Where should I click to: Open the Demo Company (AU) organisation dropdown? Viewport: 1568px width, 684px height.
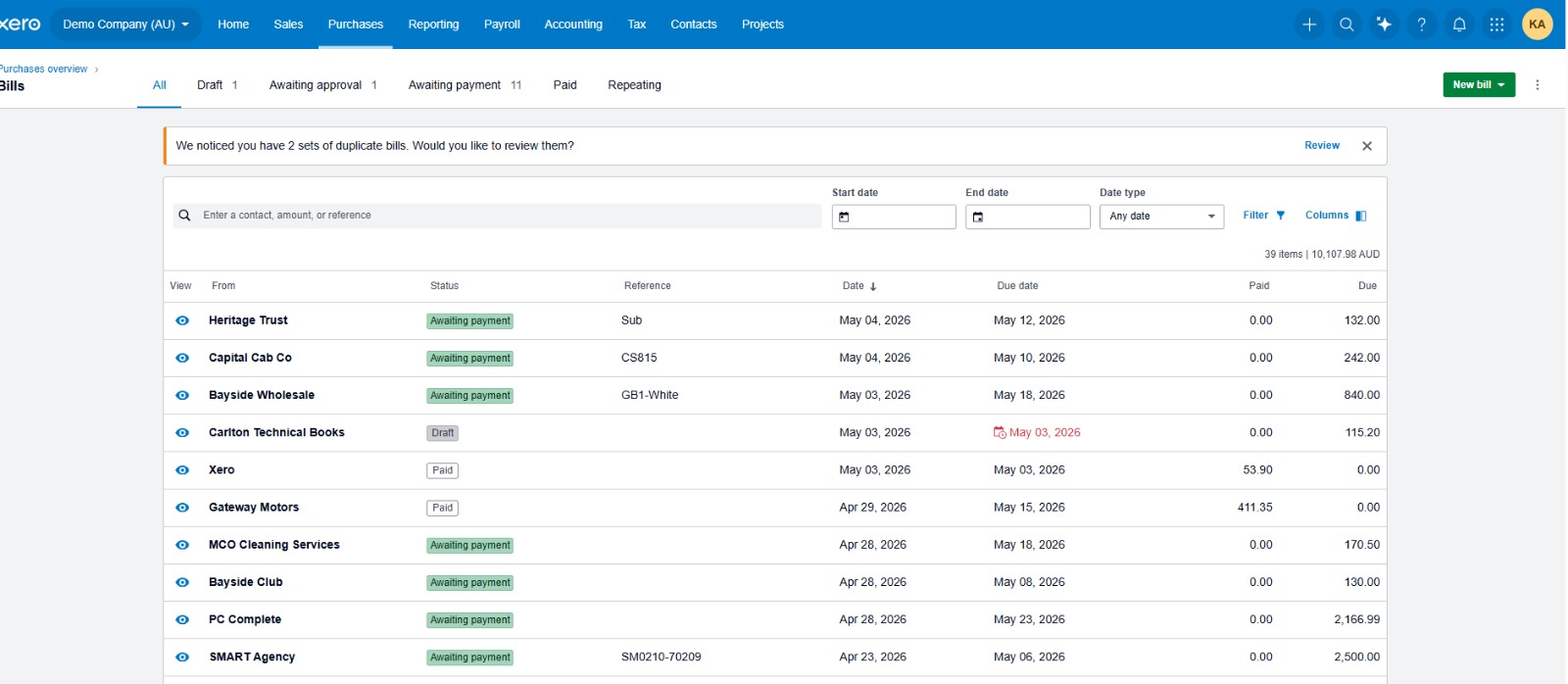click(125, 24)
